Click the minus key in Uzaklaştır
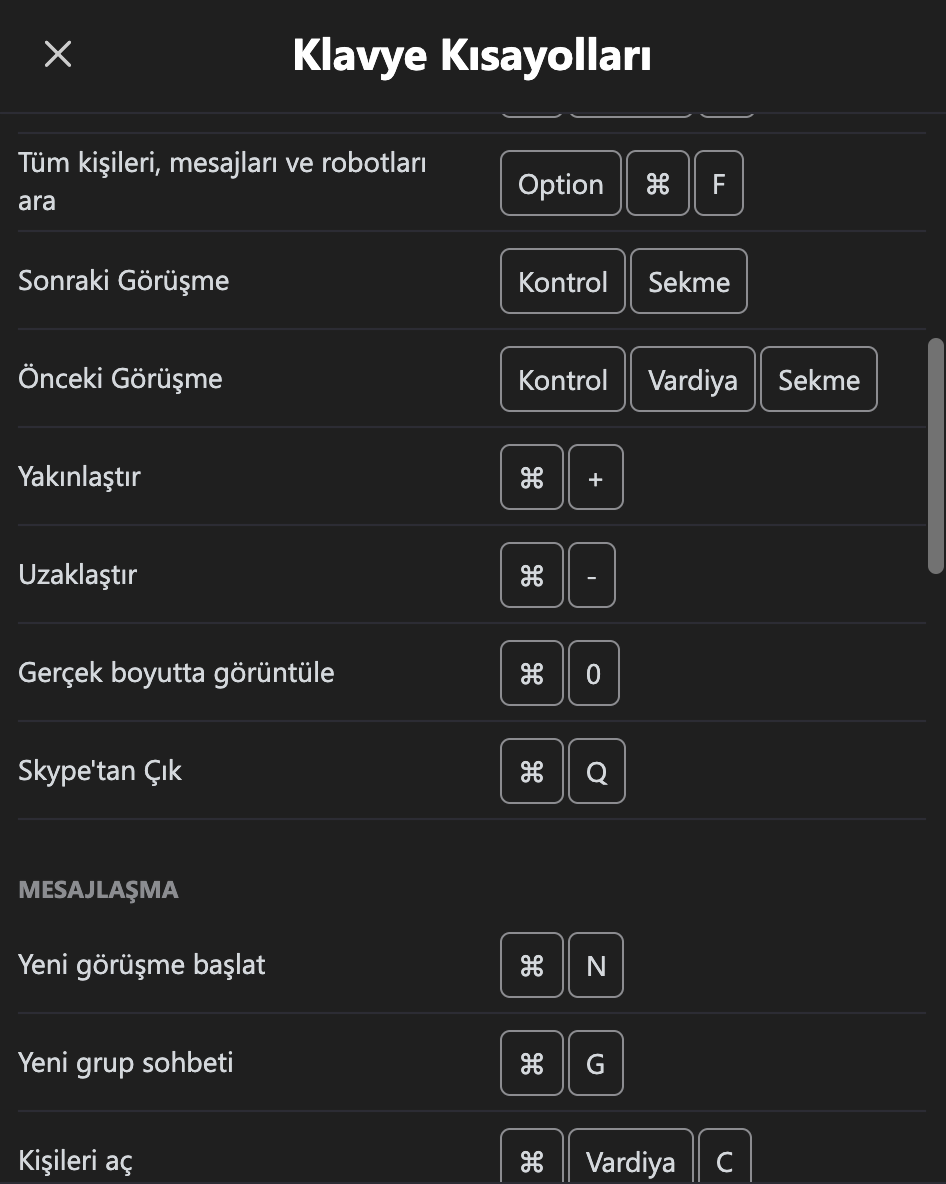Screen dimensions: 946x1184 pyautogui.click(x=591, y=576)
